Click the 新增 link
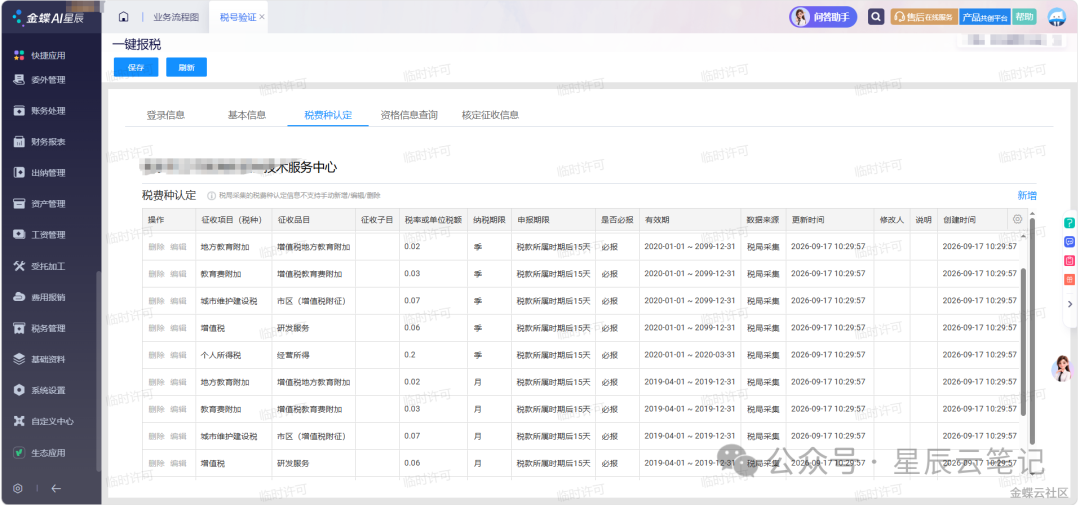 tap(1027, 196)
